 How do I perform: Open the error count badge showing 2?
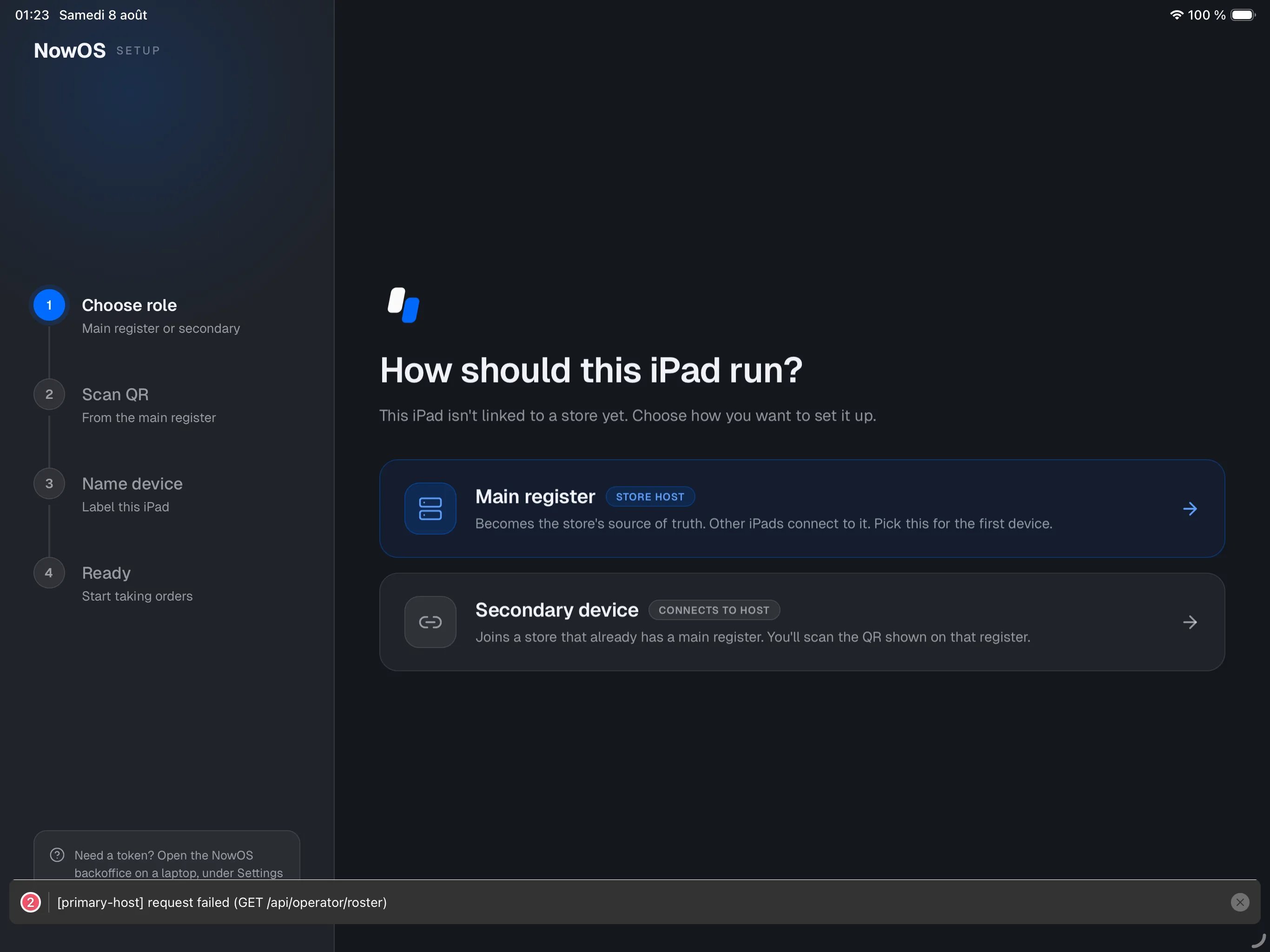pos(30,902)
